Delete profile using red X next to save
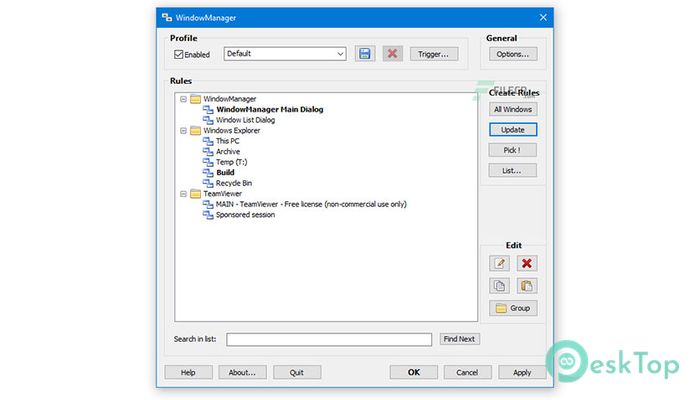 [x=392, y=54]
